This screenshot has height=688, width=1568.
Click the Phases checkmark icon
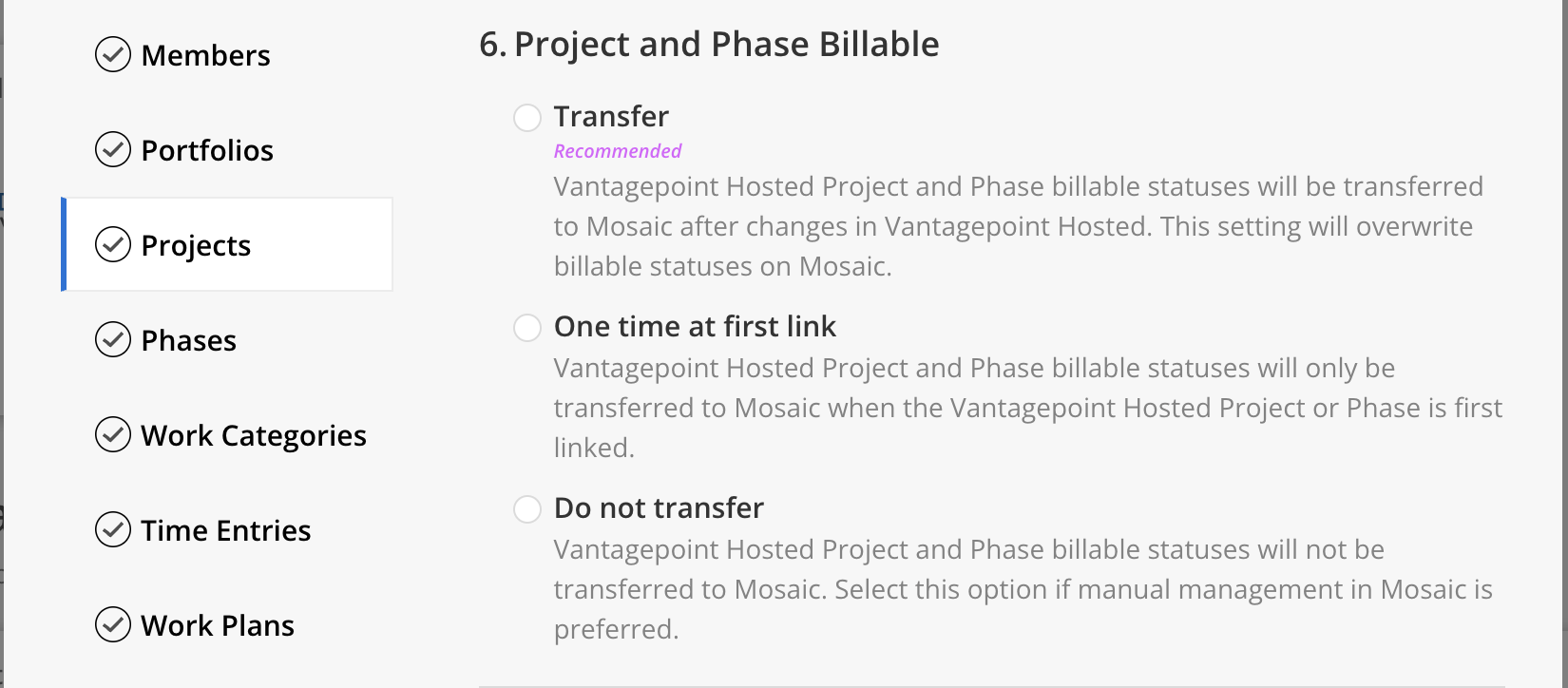click(113, 339)
